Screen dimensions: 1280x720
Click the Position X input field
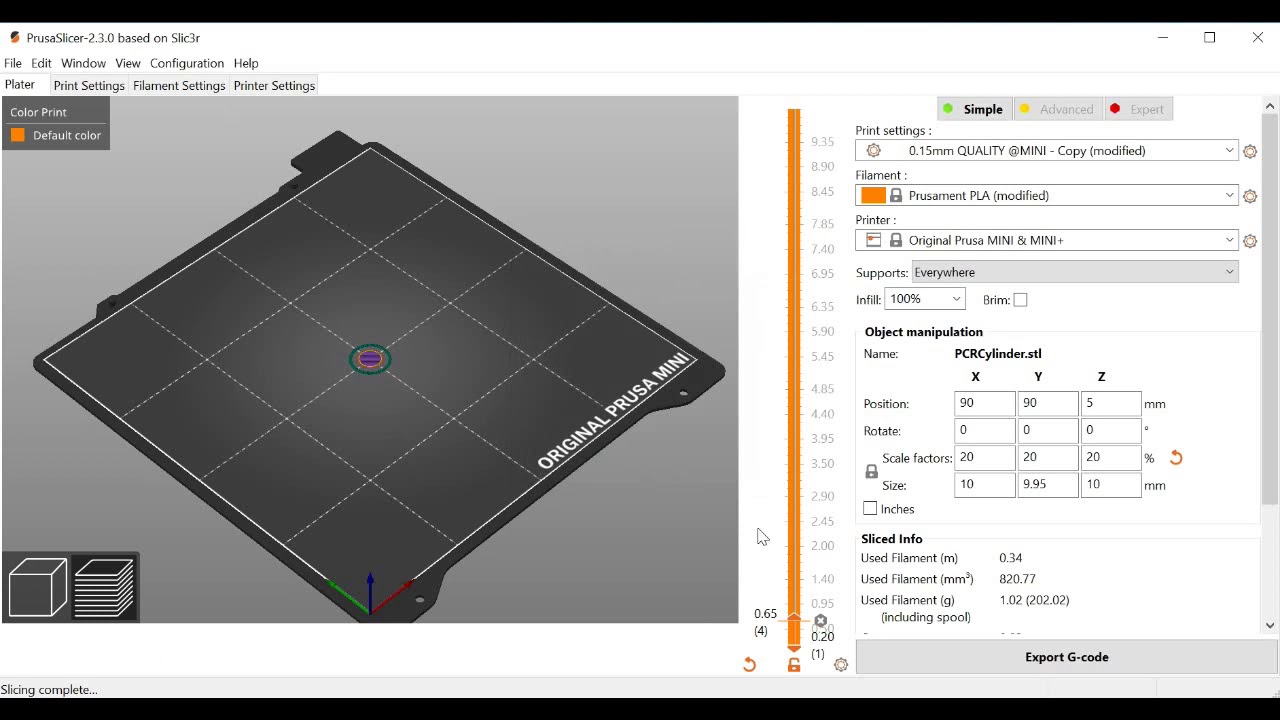coord(985,404)
